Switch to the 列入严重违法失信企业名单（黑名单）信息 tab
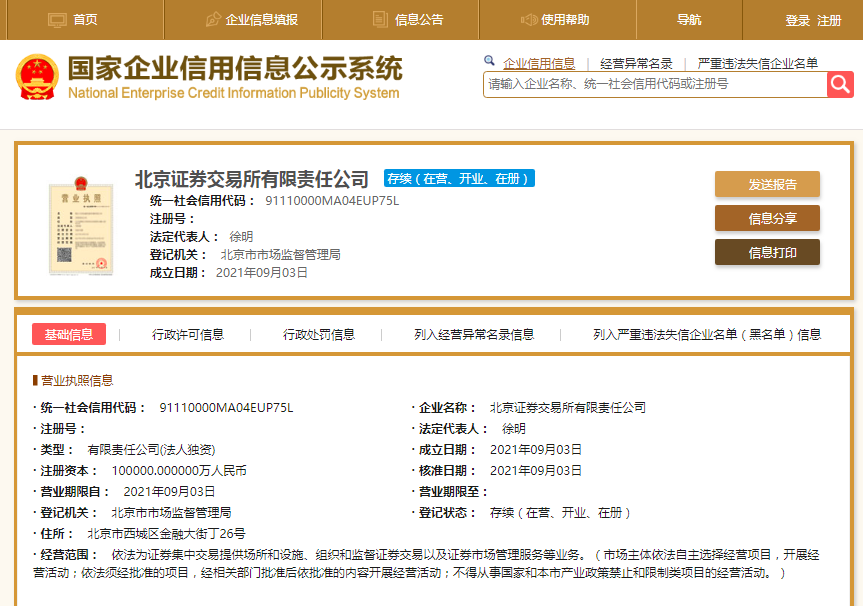Viewport: 863px width, 606px height. click(707, 335)
